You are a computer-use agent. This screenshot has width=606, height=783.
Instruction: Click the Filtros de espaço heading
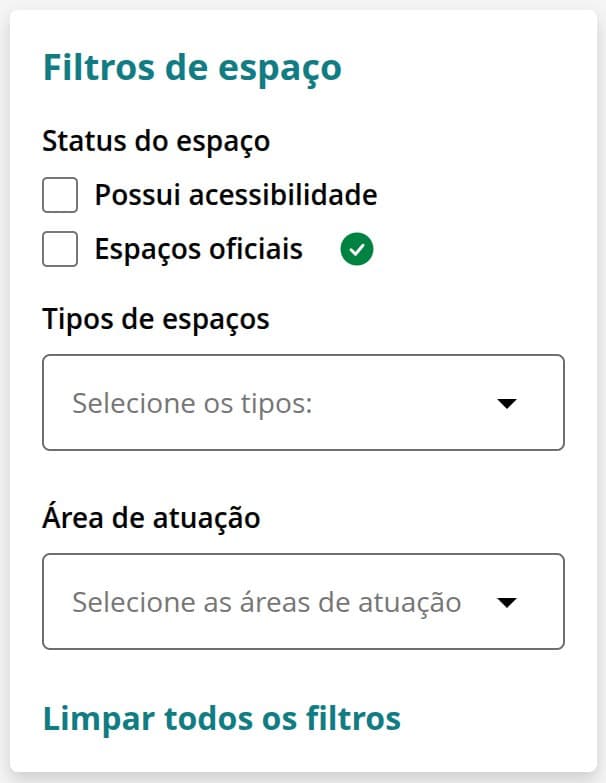click(x=192, y=68)
